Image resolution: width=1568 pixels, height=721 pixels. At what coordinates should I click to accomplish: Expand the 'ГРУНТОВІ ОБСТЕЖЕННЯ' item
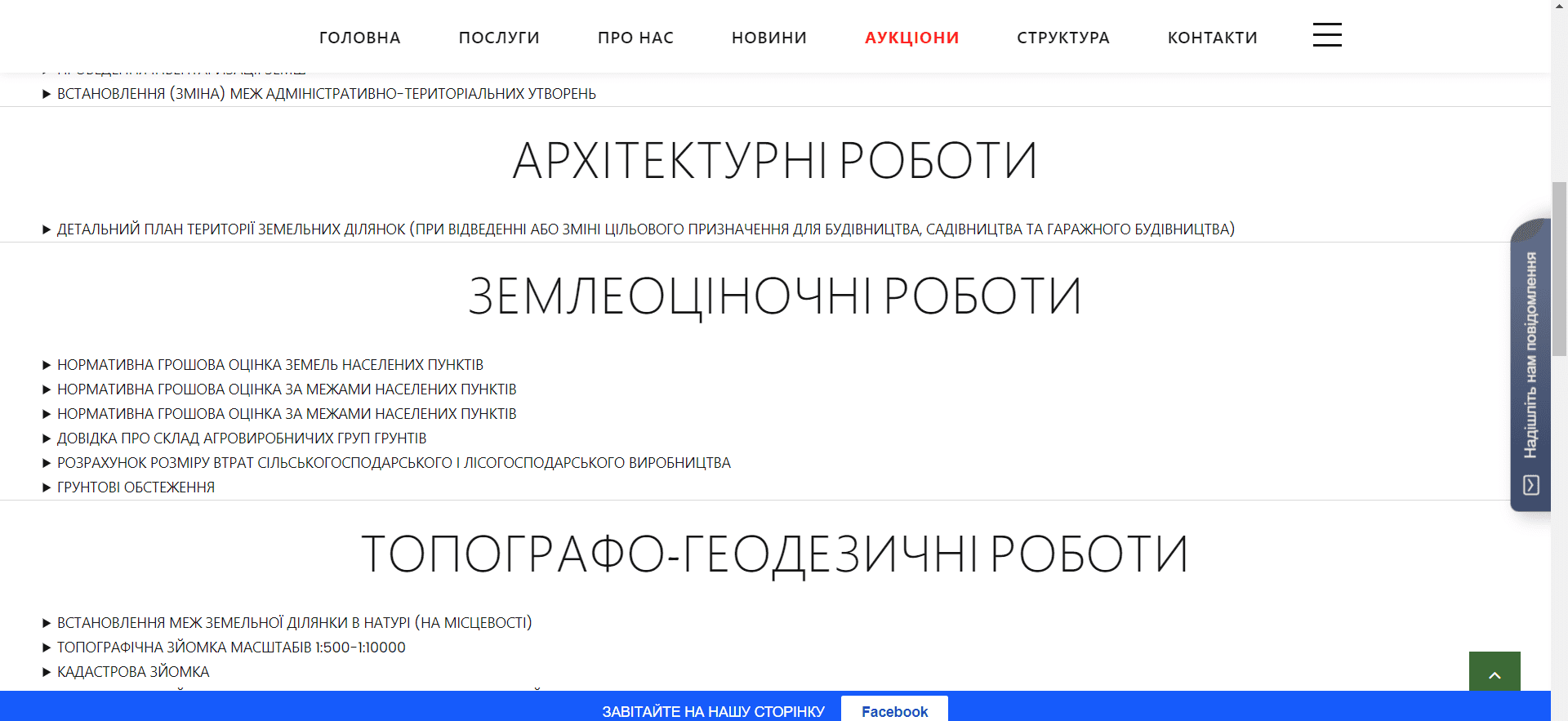click(136, 487)
